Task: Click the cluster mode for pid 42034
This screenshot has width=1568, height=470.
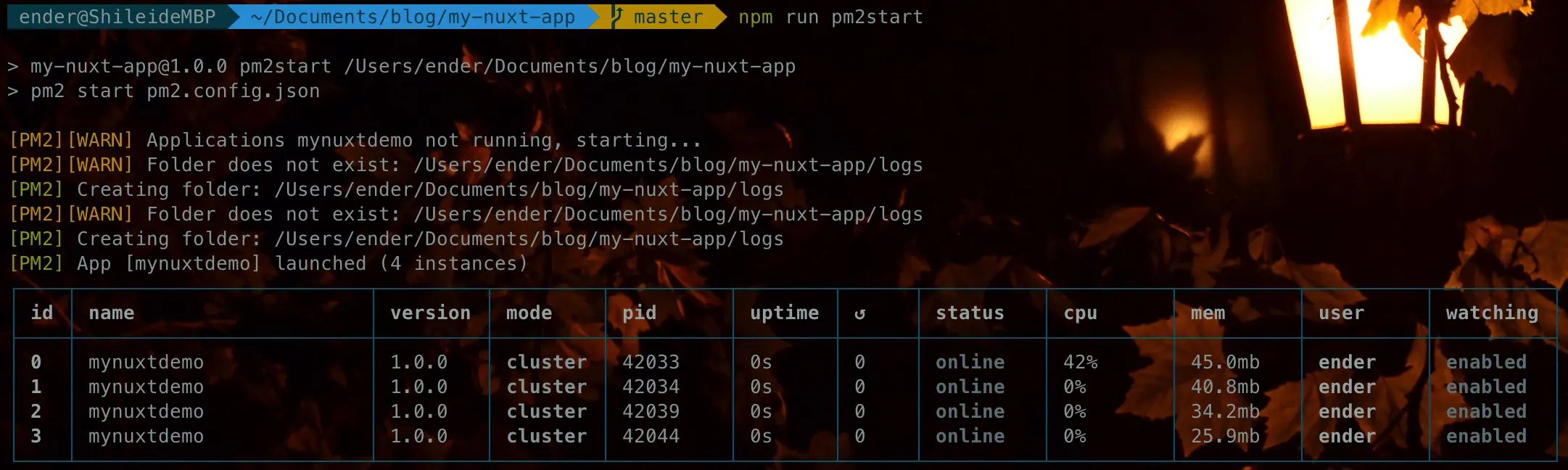Action: click(x=547, y=387)
